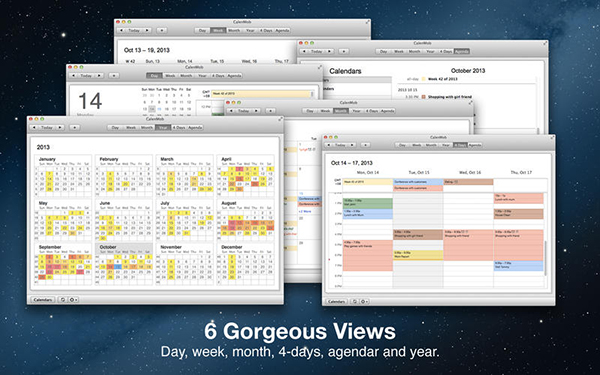Screen dimensions: 600x375
Task: Click plus button in the Day view window
Action: tap(114, 76)
